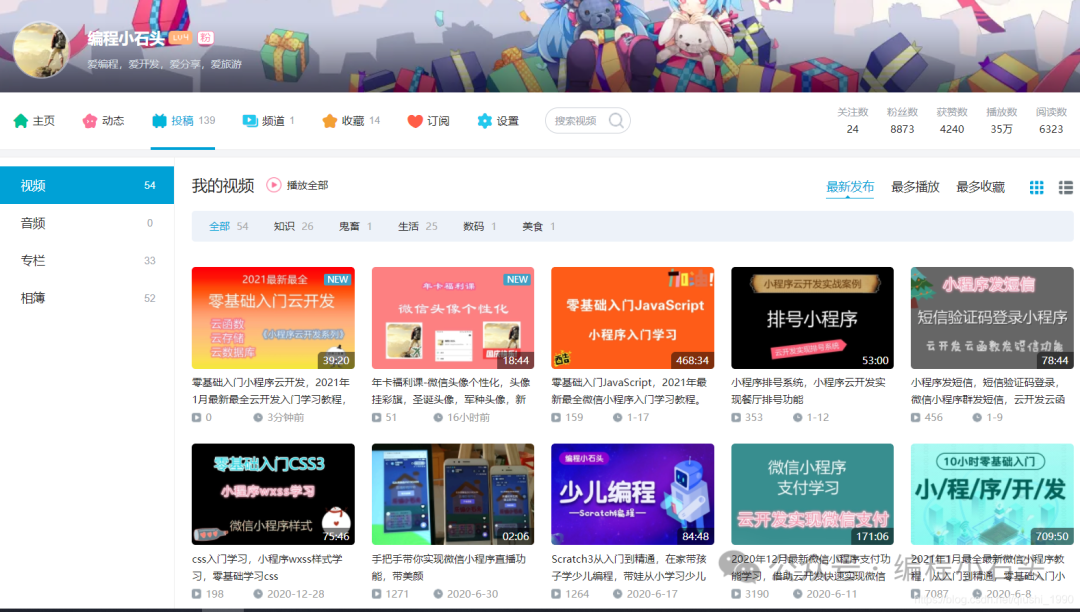
Task: Click the 粉 badge beside username
Action: pos(205,38)
